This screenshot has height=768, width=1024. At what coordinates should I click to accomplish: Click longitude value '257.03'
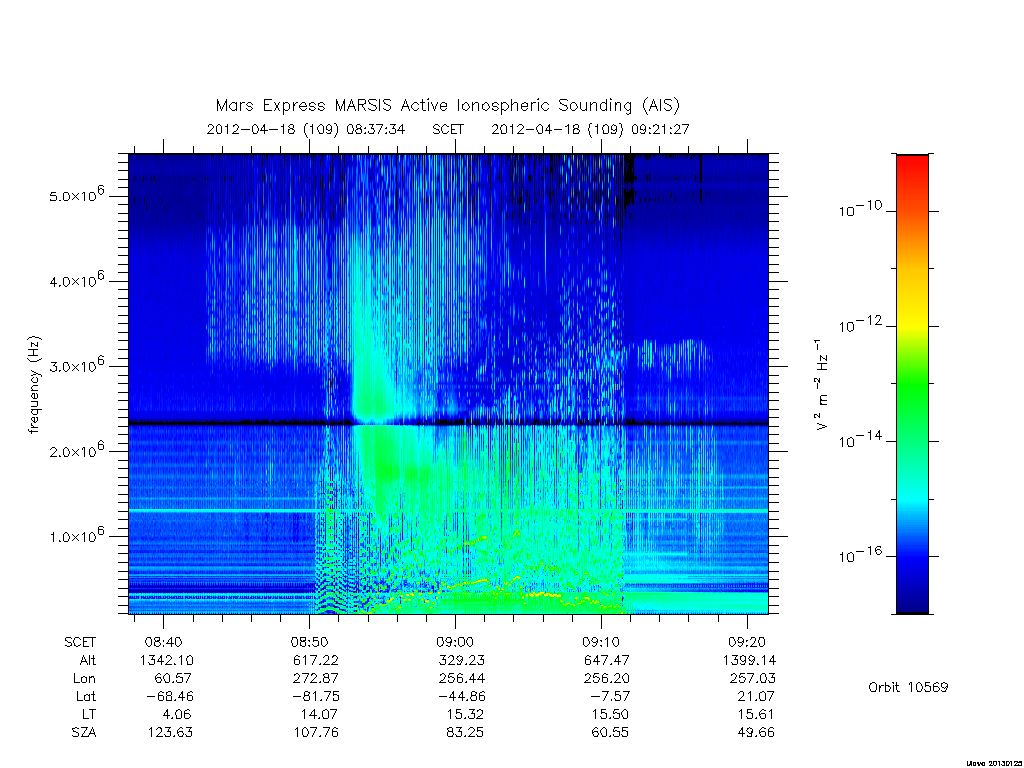[752, 679]
